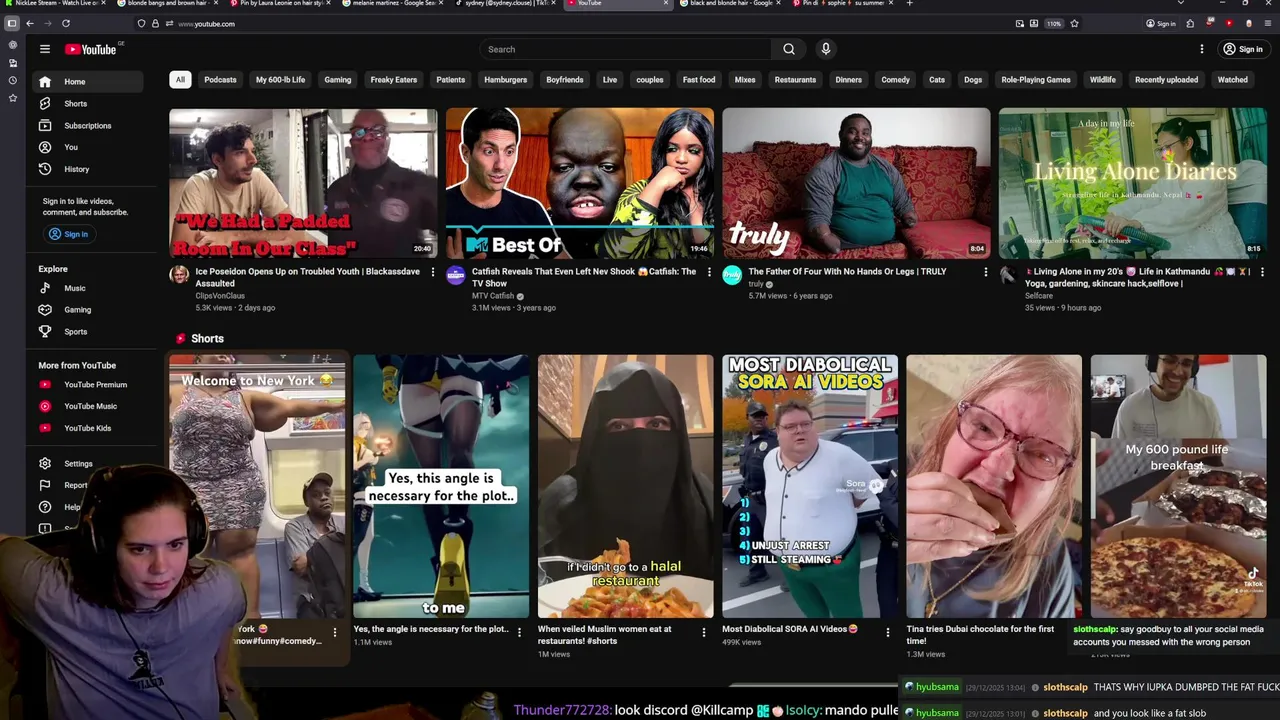Image resolution: width=1280 pixels, height=720 pixels.
Task: Click the sidebar Sign in button
Action: click(69, 234)
